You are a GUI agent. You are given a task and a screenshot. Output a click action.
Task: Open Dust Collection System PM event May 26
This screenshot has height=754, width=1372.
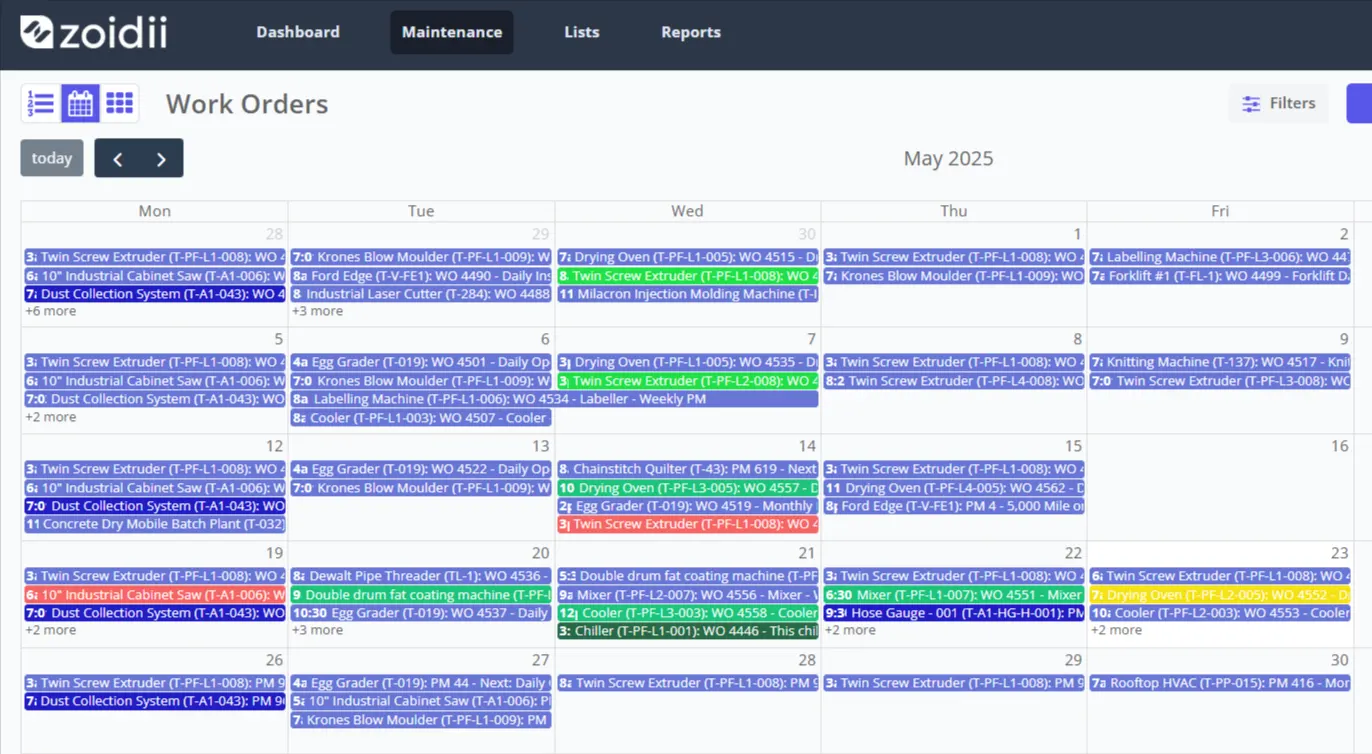[x=155, y=701]
